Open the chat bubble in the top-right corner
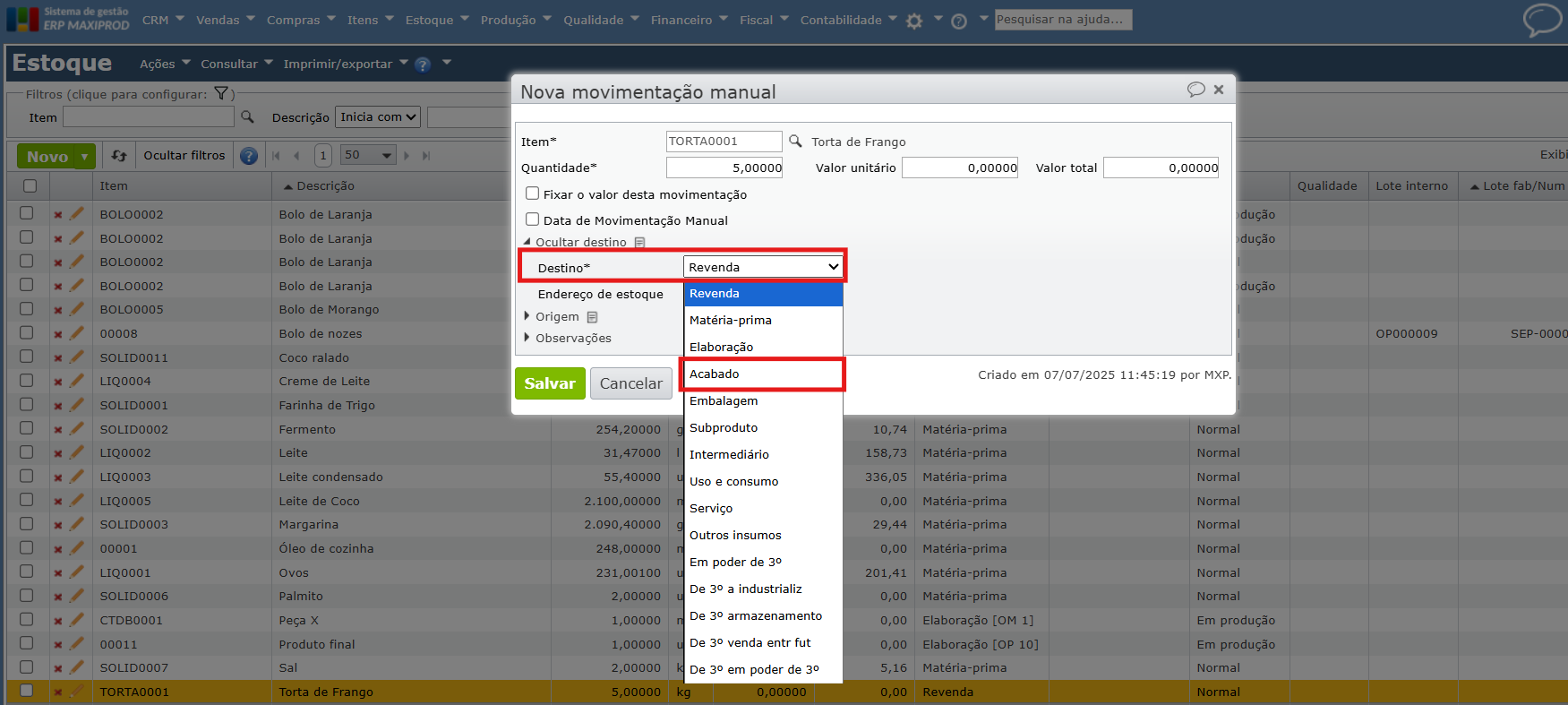Screen dimensions: 1568x705 tap(1542, 20)
